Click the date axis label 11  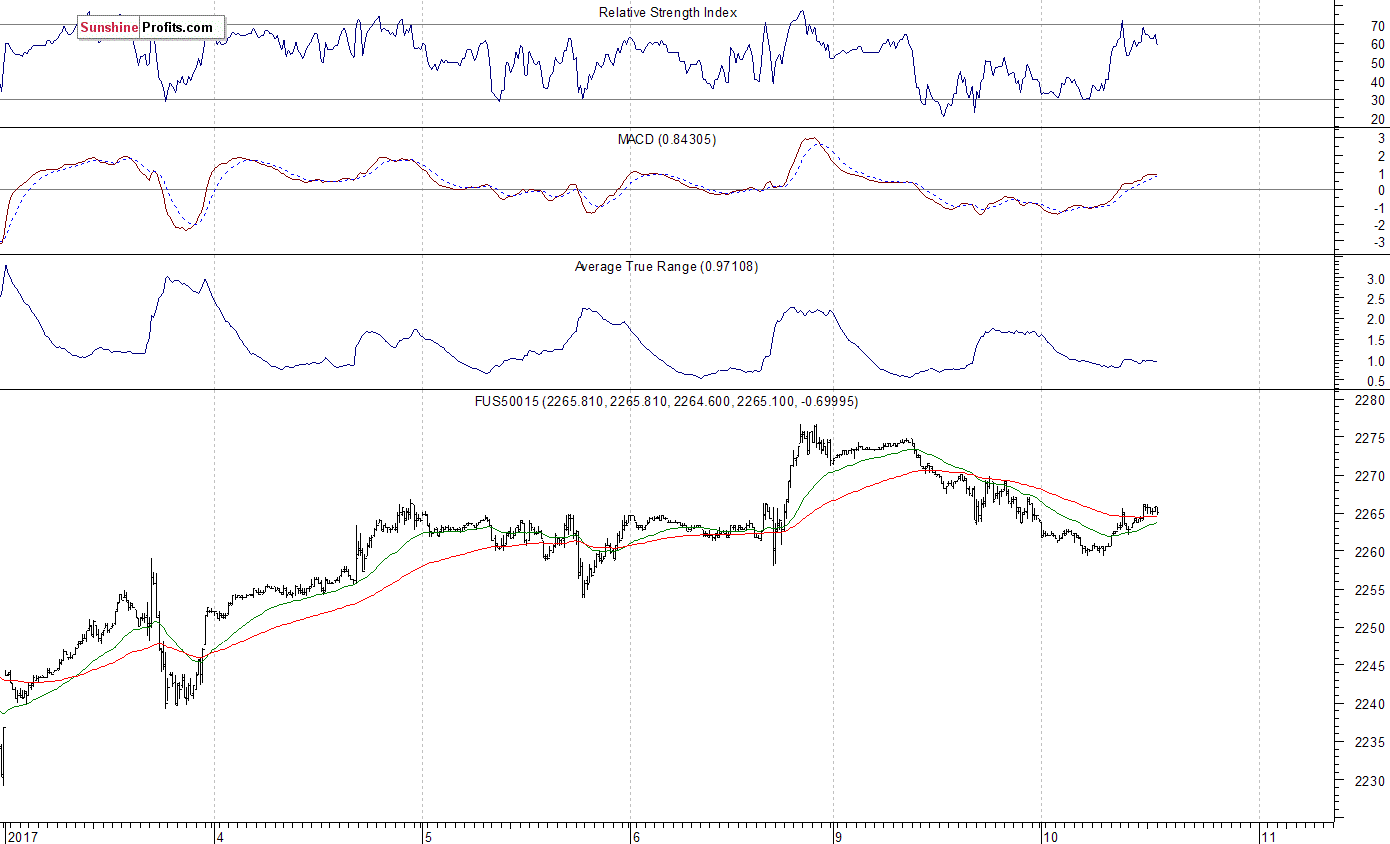(x=1268, y=835)
